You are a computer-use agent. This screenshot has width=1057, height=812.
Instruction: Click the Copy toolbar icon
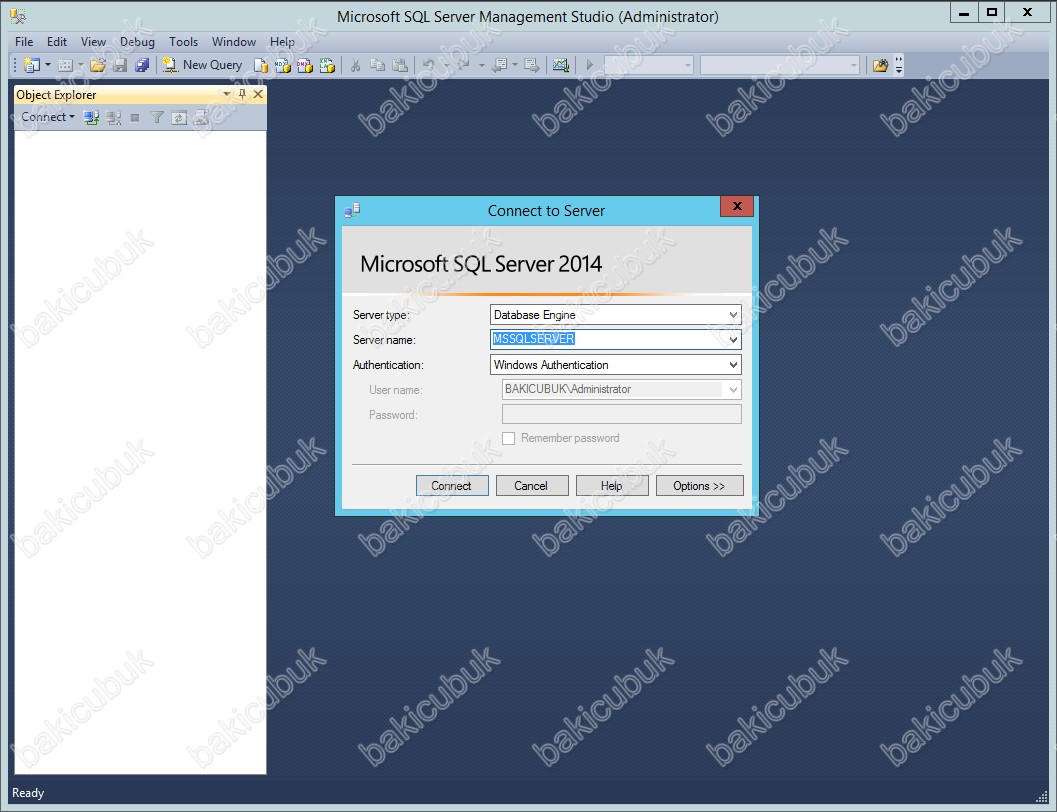[x=378, y=65]
